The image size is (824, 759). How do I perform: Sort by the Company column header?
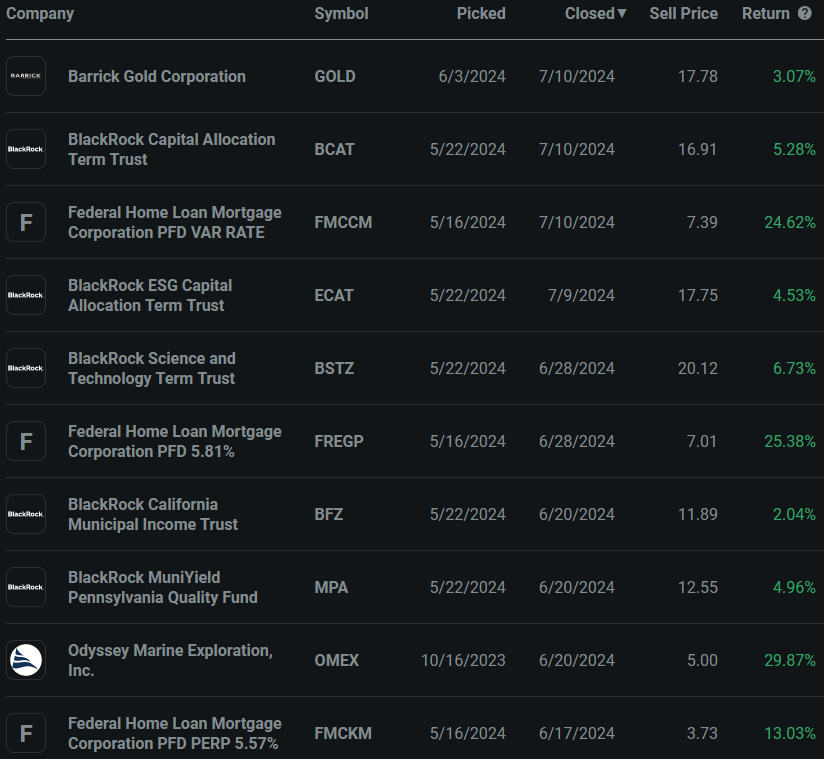pos(40,14)
